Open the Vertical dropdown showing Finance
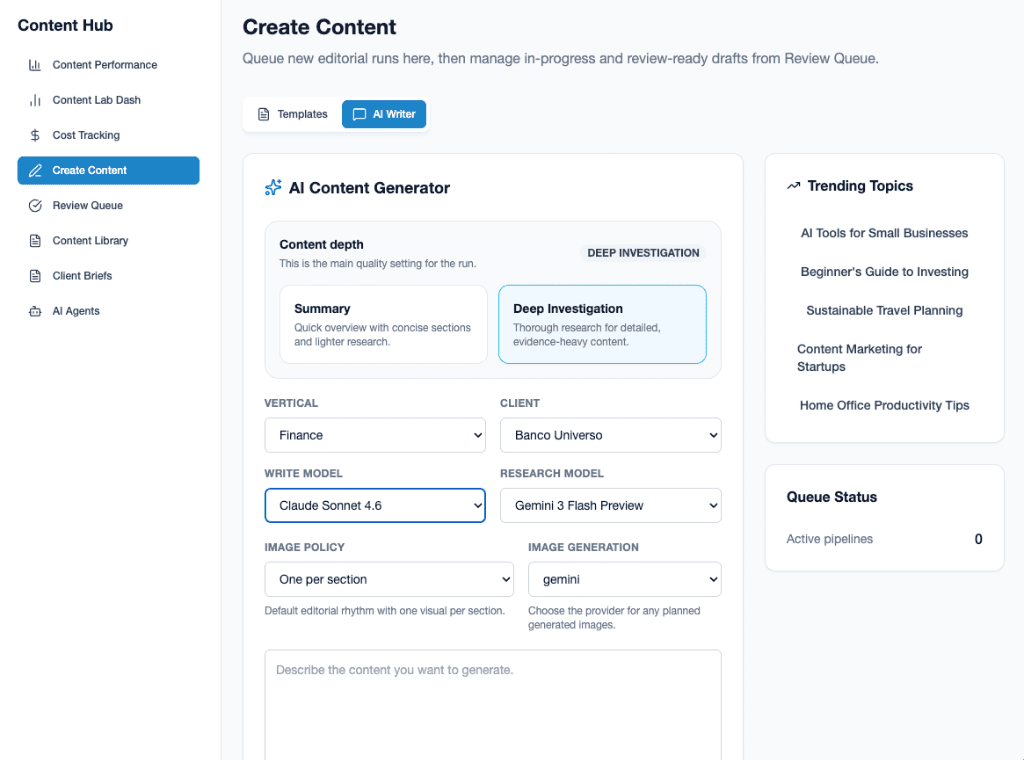The width and height of the screenshot is (1024, 760). [375, 435]
